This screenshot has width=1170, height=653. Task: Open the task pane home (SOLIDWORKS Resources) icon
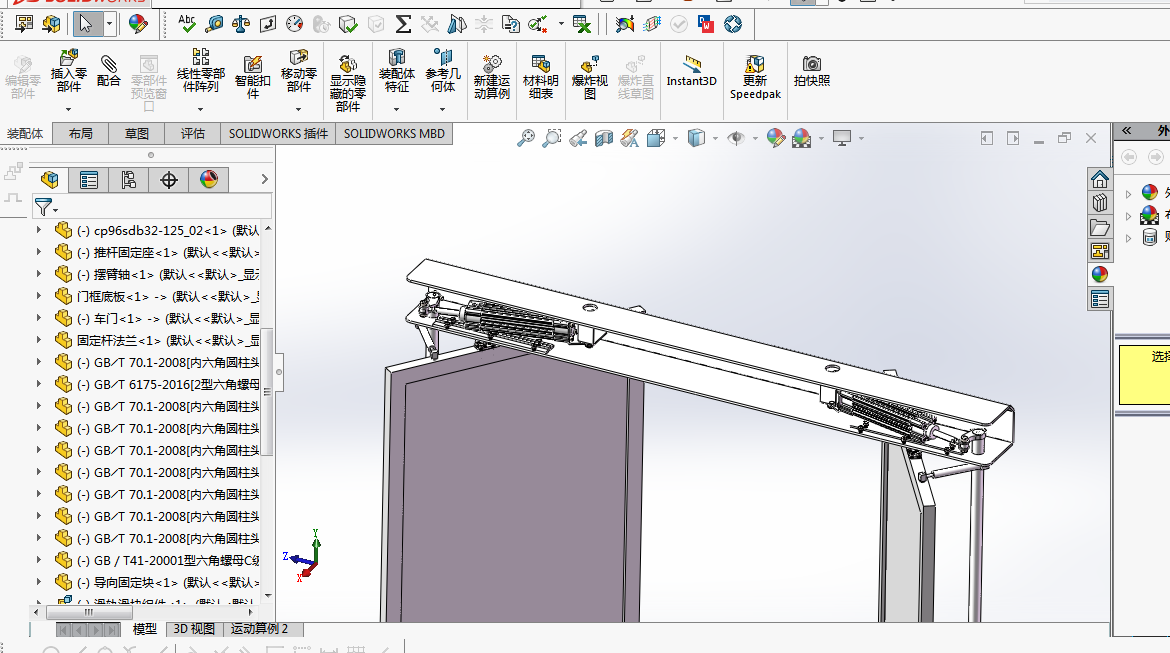1100,179
